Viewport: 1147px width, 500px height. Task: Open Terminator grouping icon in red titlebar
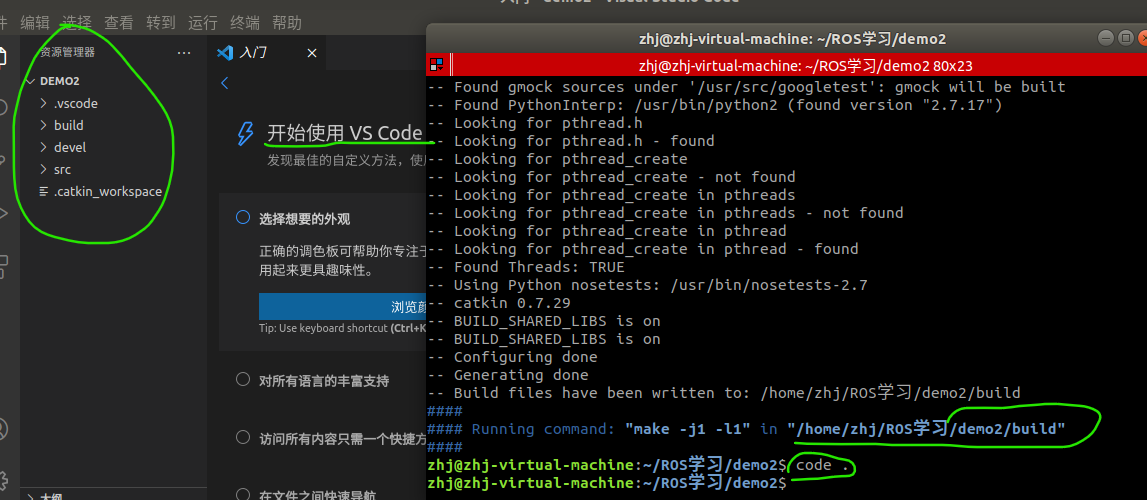point(437,64)
